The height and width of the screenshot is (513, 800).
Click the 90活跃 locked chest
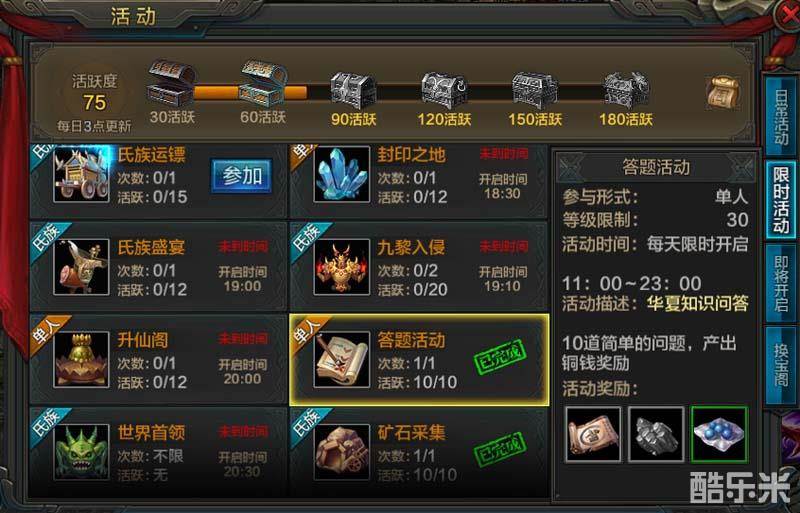[x=353, y=90]
